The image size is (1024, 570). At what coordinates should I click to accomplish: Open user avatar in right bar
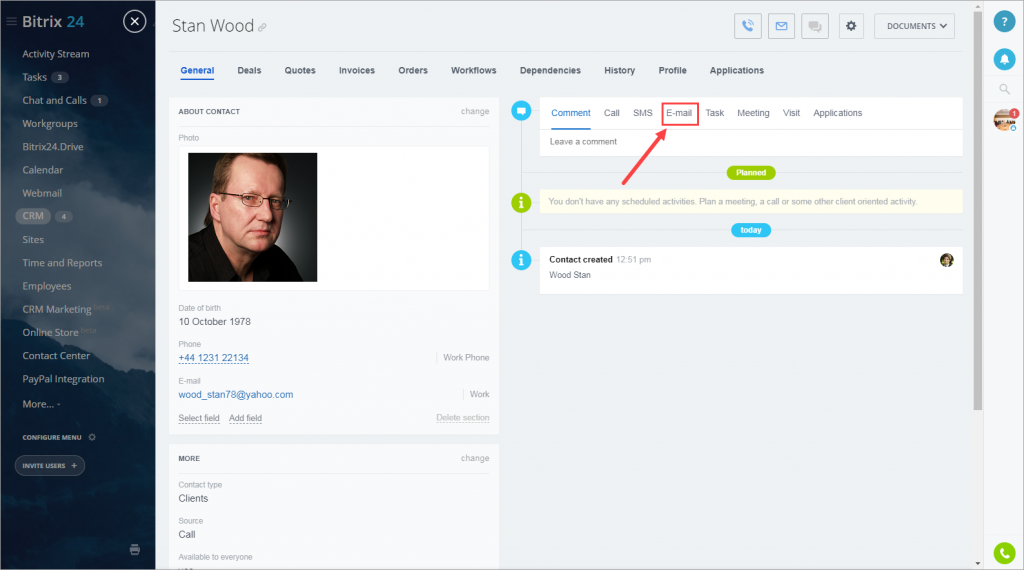1004,120
